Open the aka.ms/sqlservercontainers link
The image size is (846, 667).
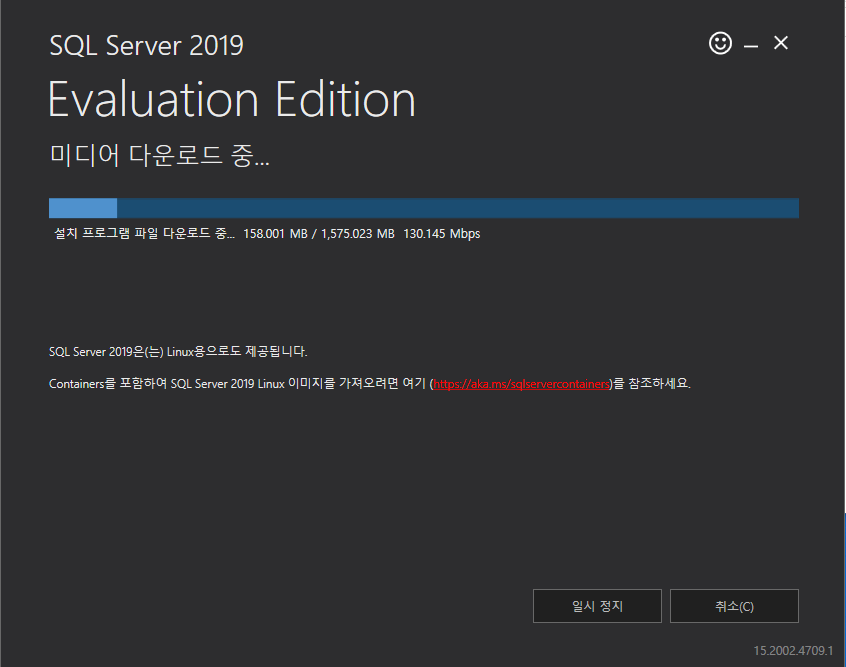click(521, 384)
